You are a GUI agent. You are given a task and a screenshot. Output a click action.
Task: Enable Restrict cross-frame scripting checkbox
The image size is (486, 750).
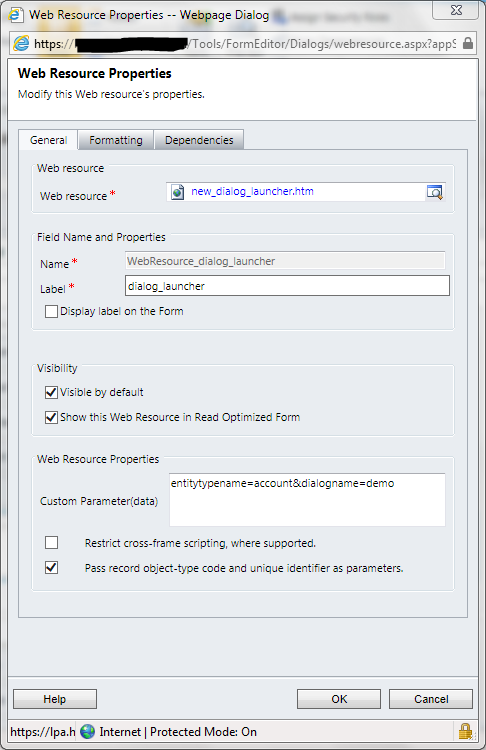pyautogui.click(x=51, y=542)
